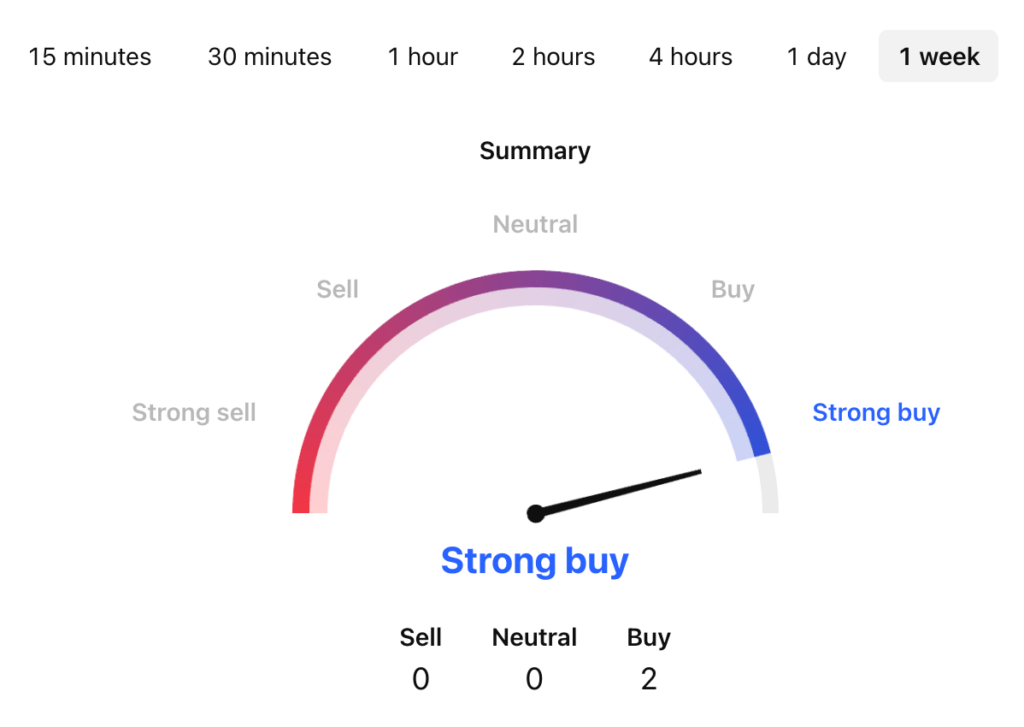
Task: Select the 1 day timeframe tab
Action: 816,57
